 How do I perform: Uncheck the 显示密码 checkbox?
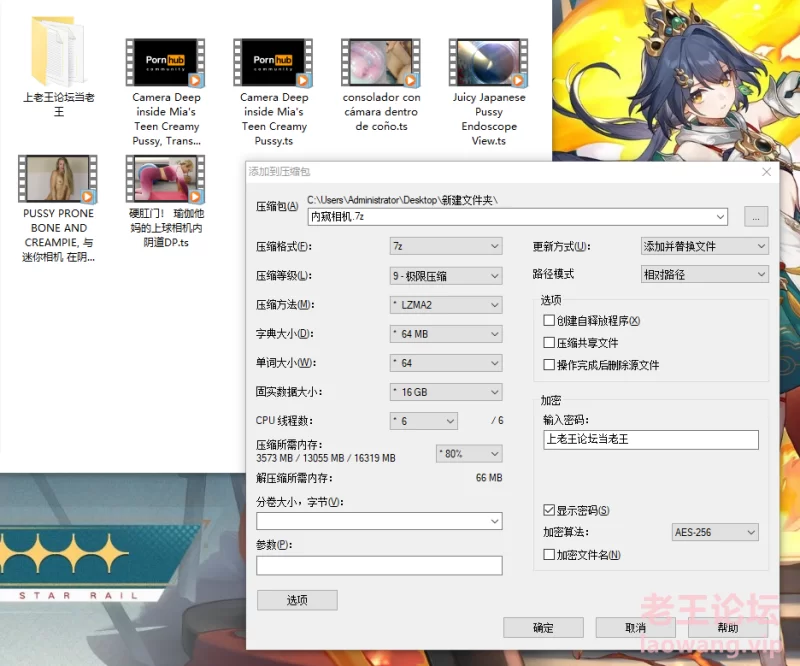[x=549, y=510]
